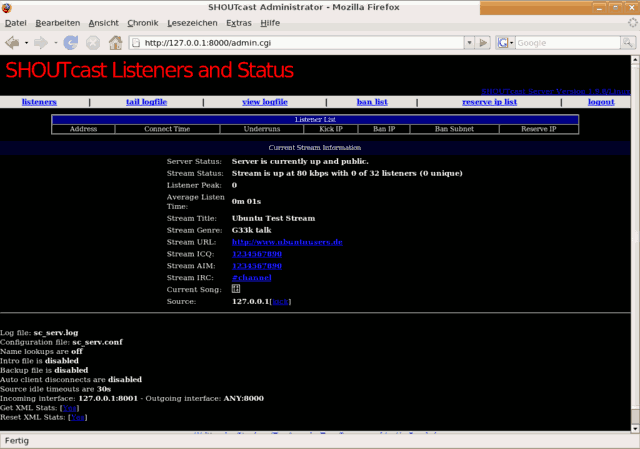Open the Back button history dropdown
The height and width of the screenshot is (449, 640).
pos(26,43)
